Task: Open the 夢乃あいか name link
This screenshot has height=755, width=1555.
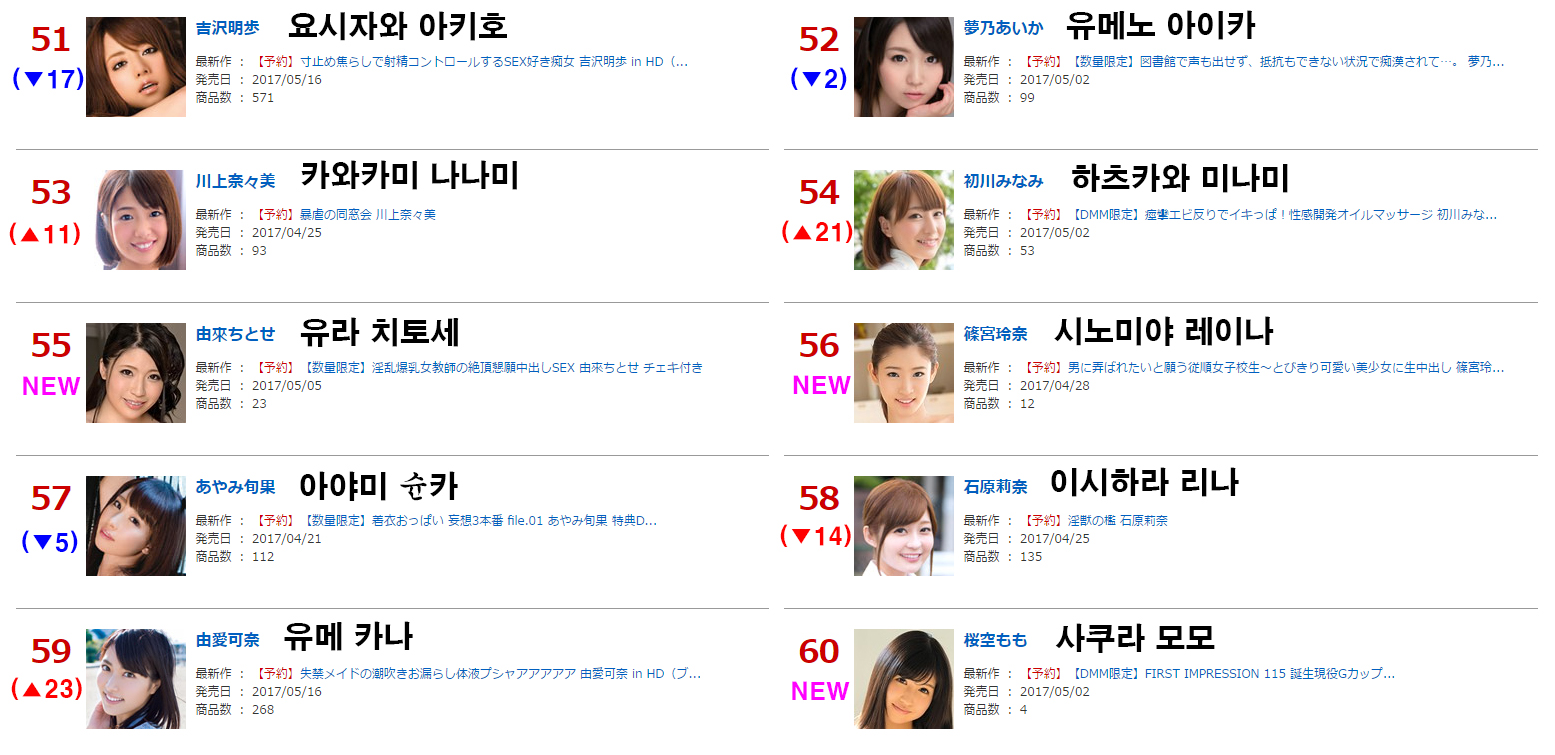Action: coord(1003,28)
